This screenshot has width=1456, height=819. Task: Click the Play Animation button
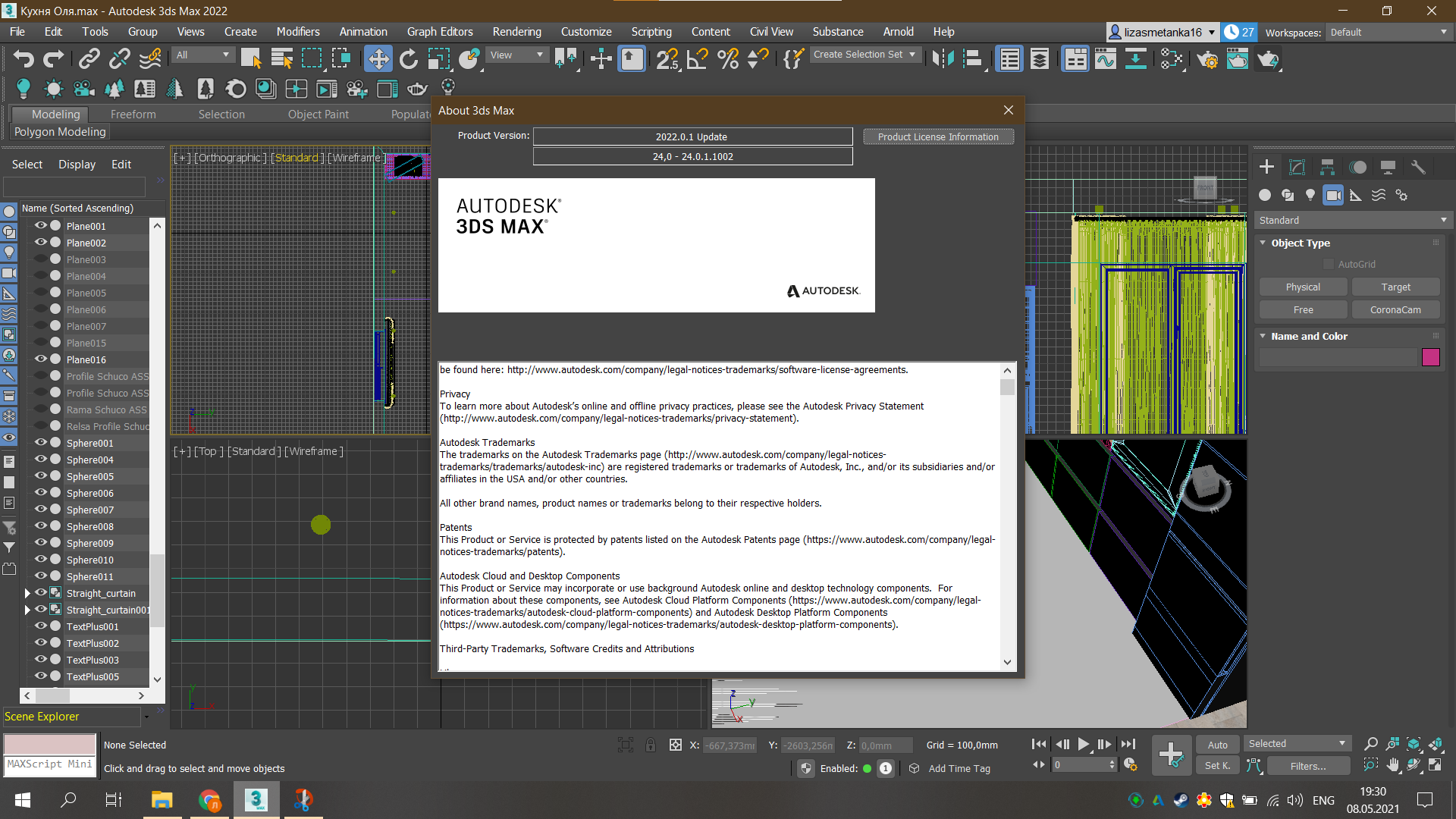coord(1083,745)
